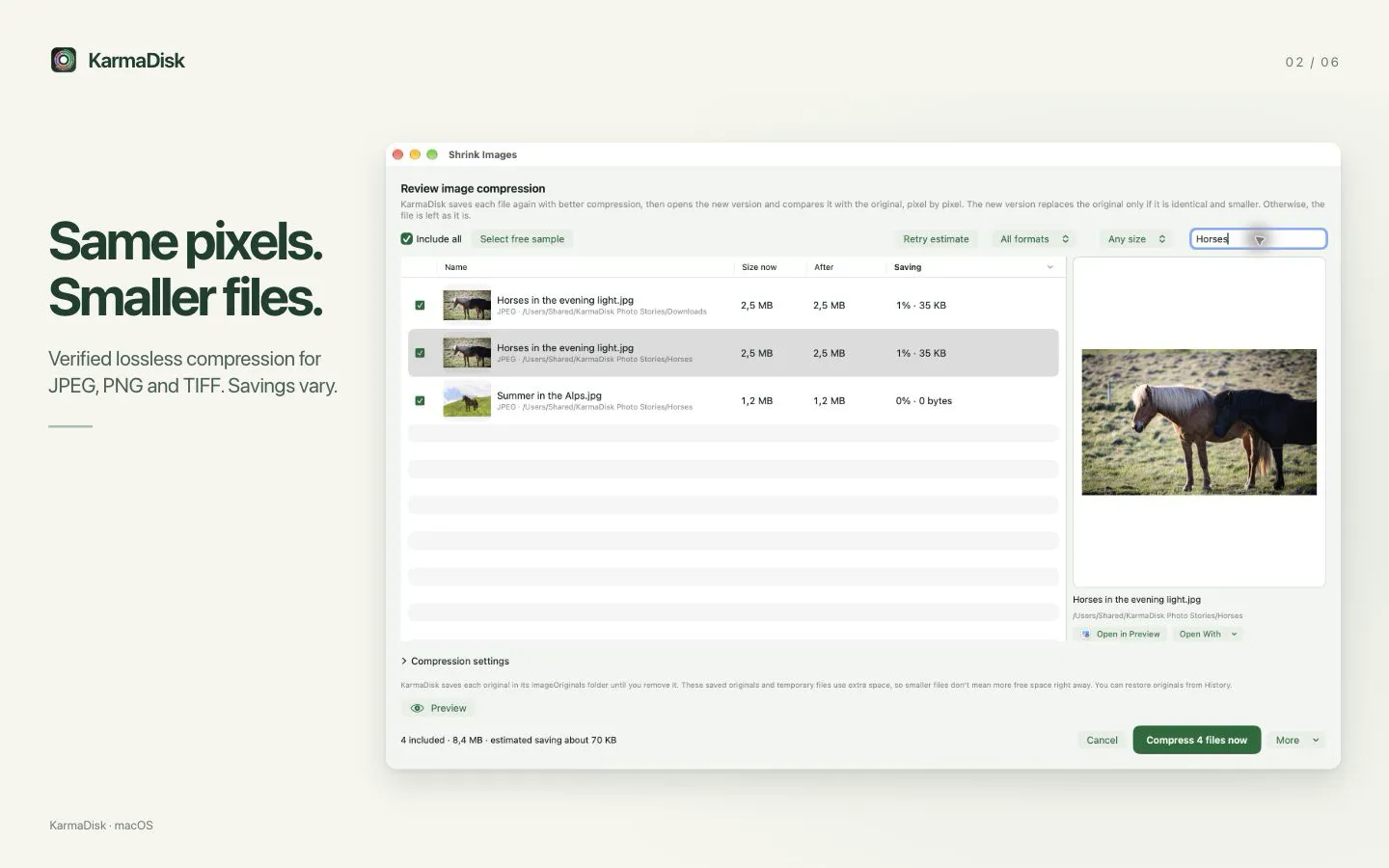Click the '0% · 0 bytes' saving value

[923, 400]
